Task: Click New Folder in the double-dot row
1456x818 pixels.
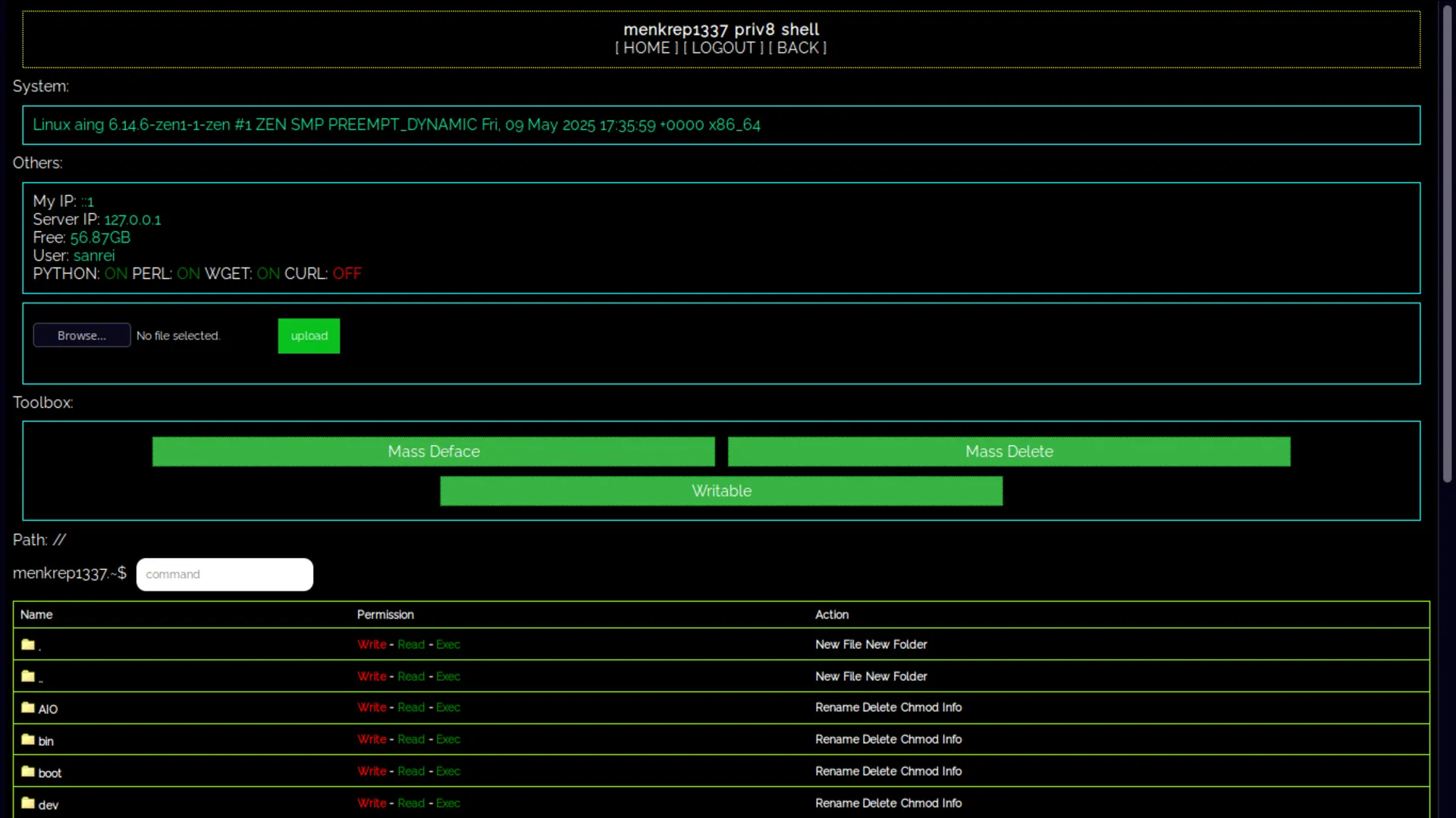Action: coord(896,676)
